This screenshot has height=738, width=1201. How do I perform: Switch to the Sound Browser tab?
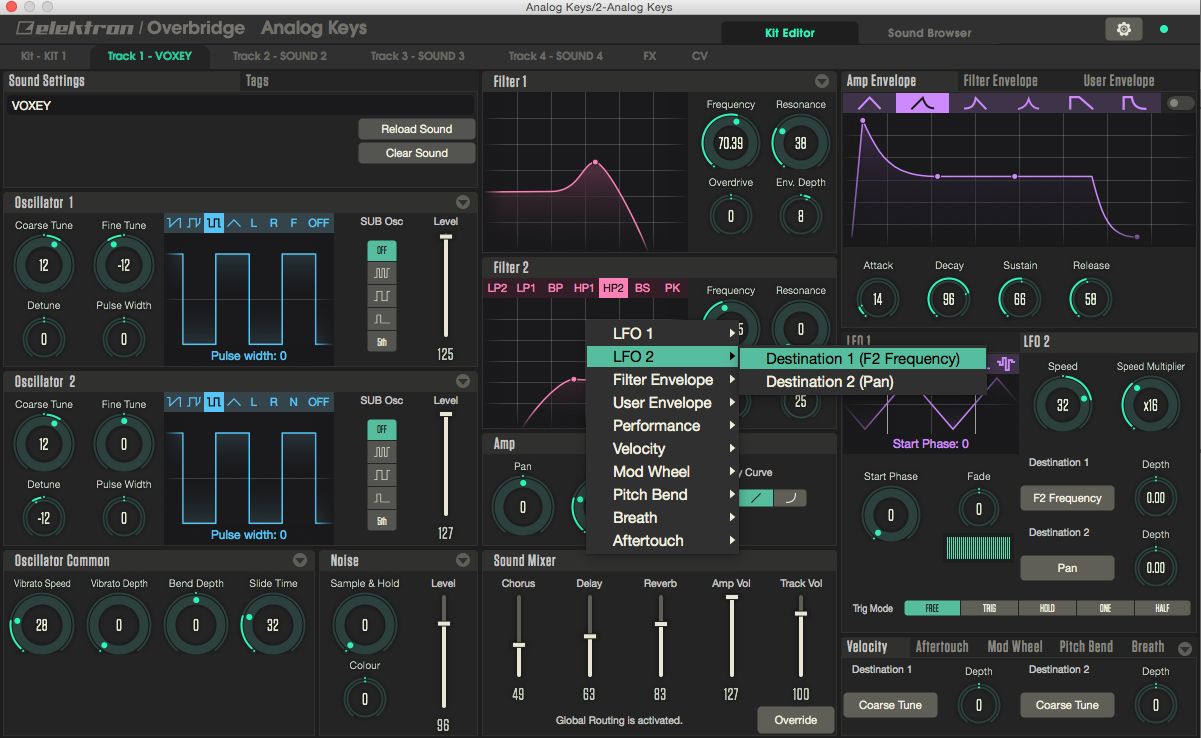tap(929, 33)
